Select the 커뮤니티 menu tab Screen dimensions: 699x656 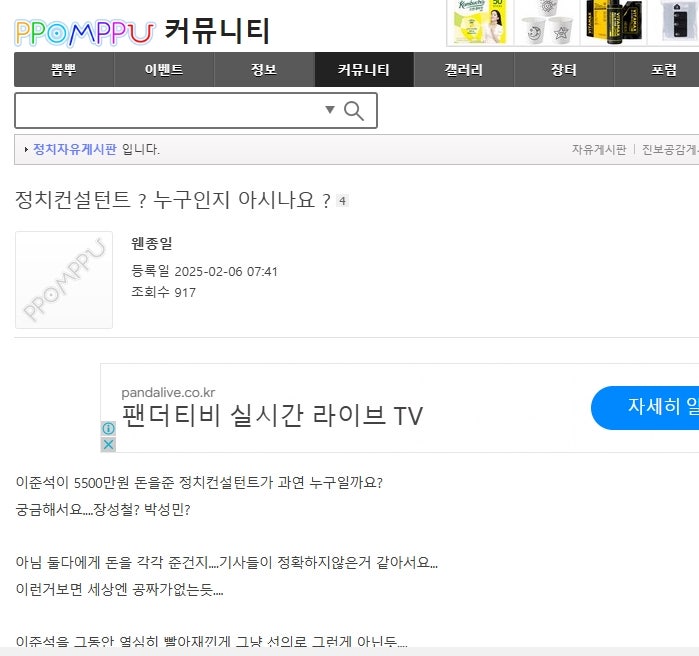364,70
